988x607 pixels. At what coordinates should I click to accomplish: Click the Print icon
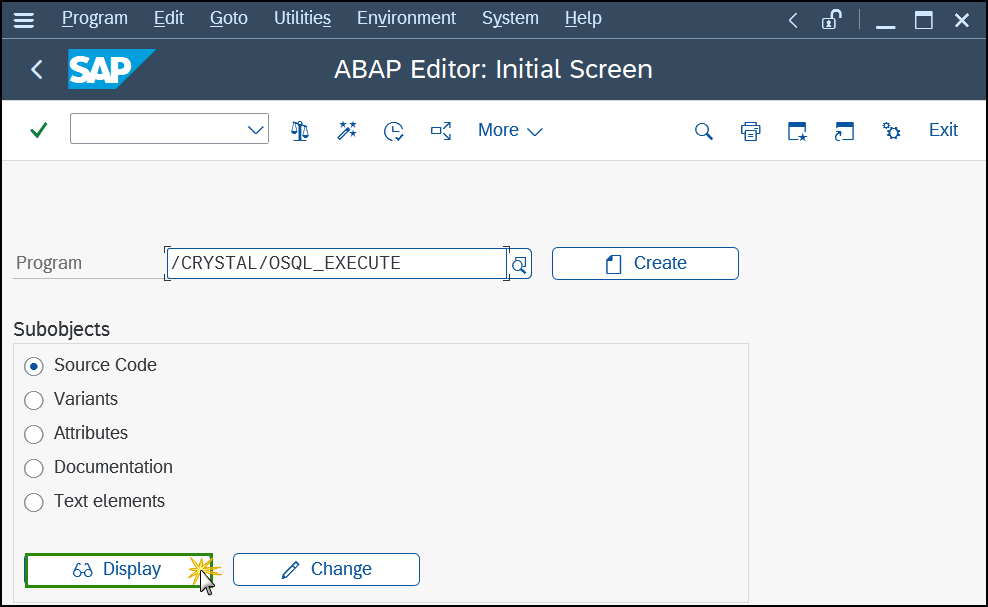tap(750, 131)
